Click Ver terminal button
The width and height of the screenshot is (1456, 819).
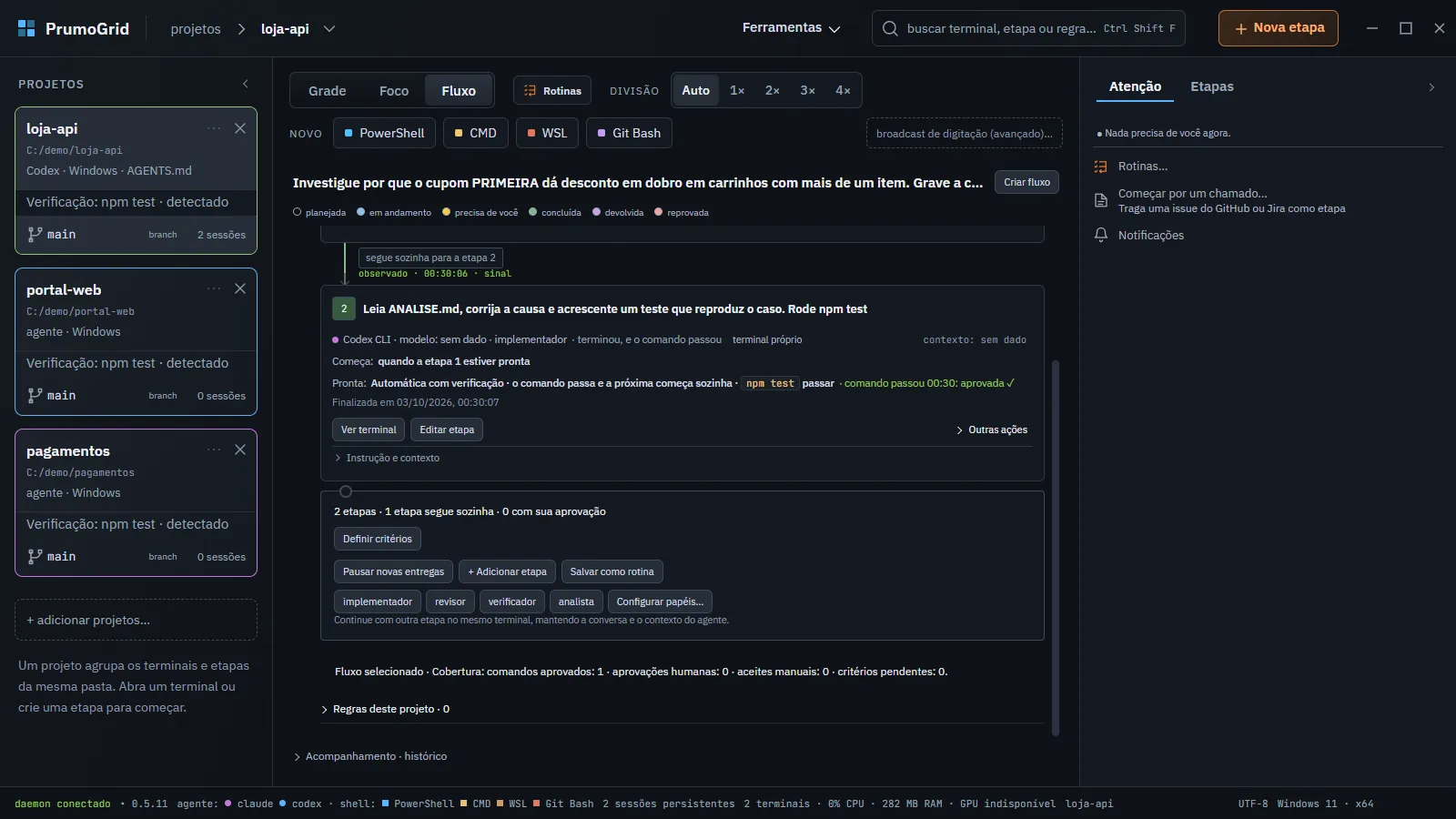click(369, 430)
